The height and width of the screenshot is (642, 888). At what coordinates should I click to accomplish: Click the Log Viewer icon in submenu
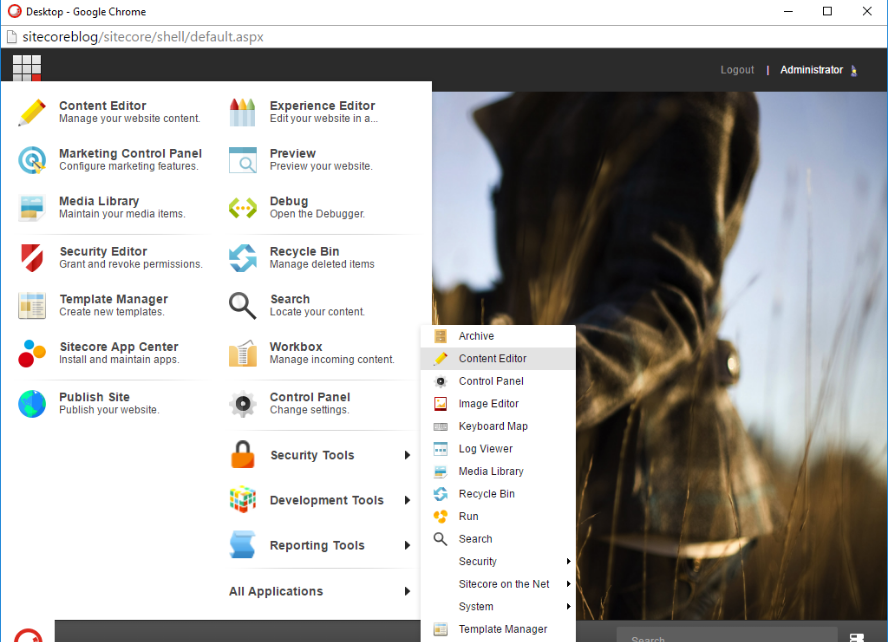(x=440, y=449)
